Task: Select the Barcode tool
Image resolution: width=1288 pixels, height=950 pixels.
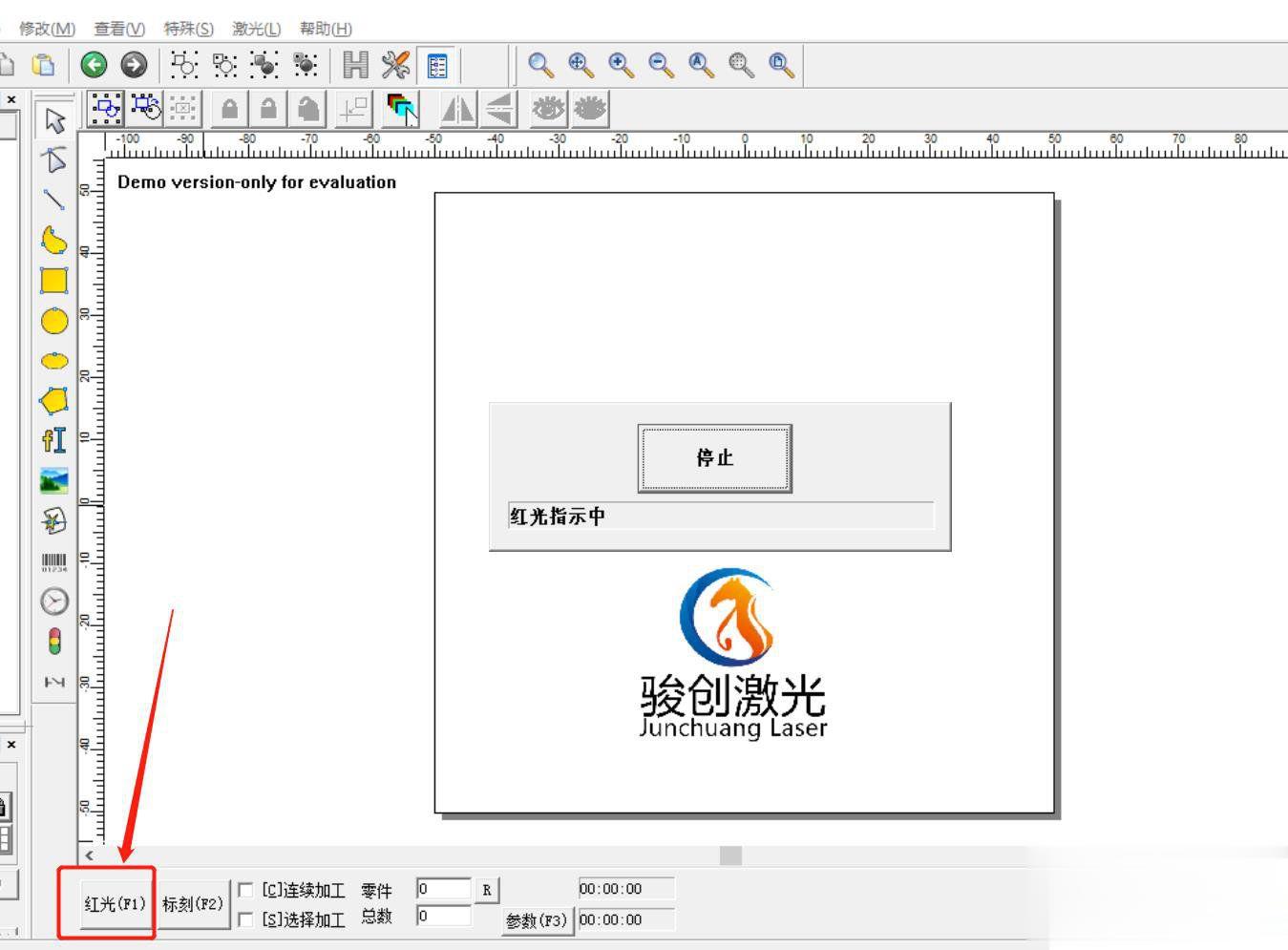Action: pos(54,561)
